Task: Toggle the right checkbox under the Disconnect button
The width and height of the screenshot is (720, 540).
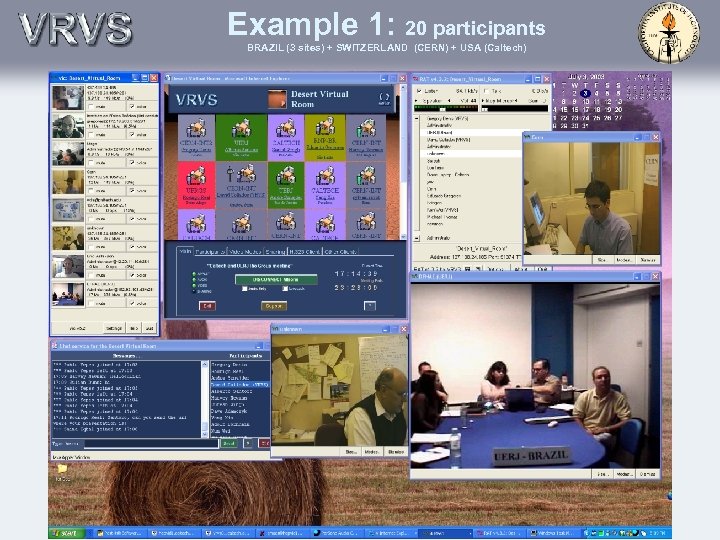Action: click(285, 289)
